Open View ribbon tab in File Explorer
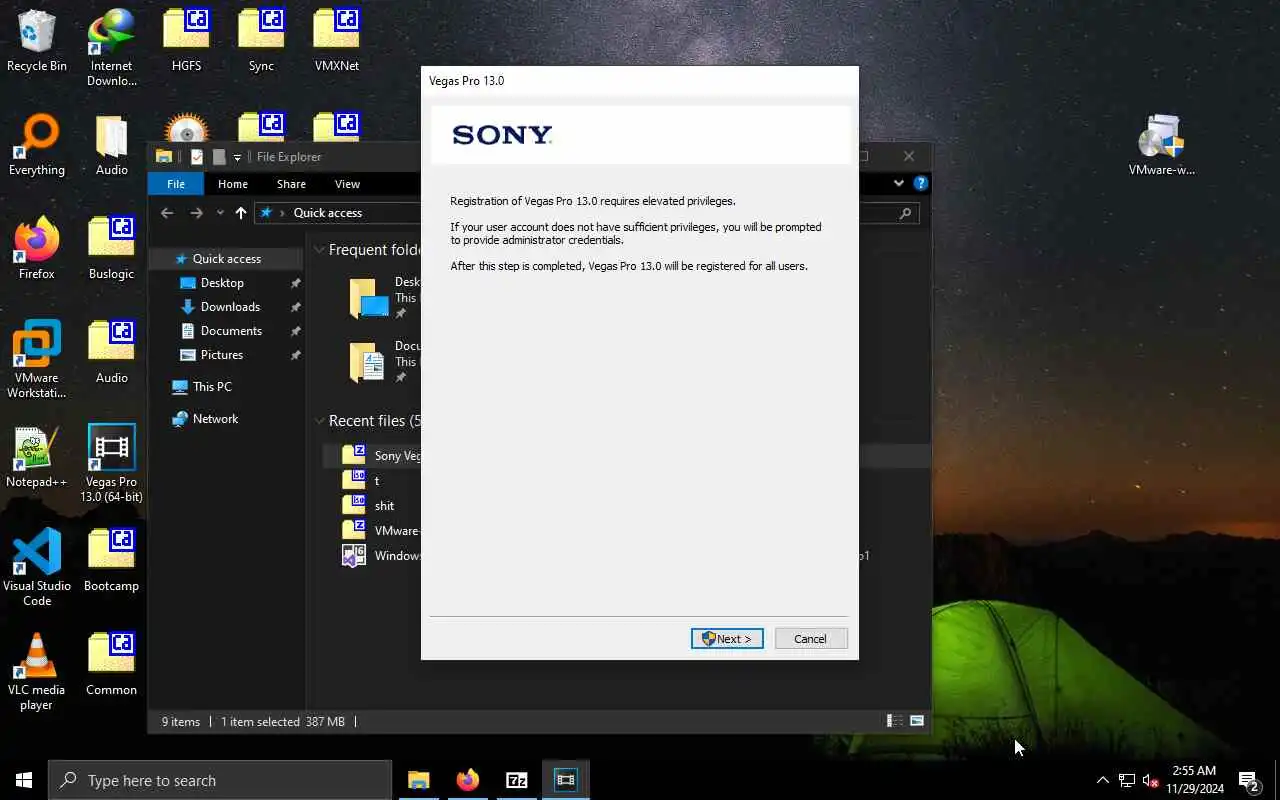 [x=347, y=184]
